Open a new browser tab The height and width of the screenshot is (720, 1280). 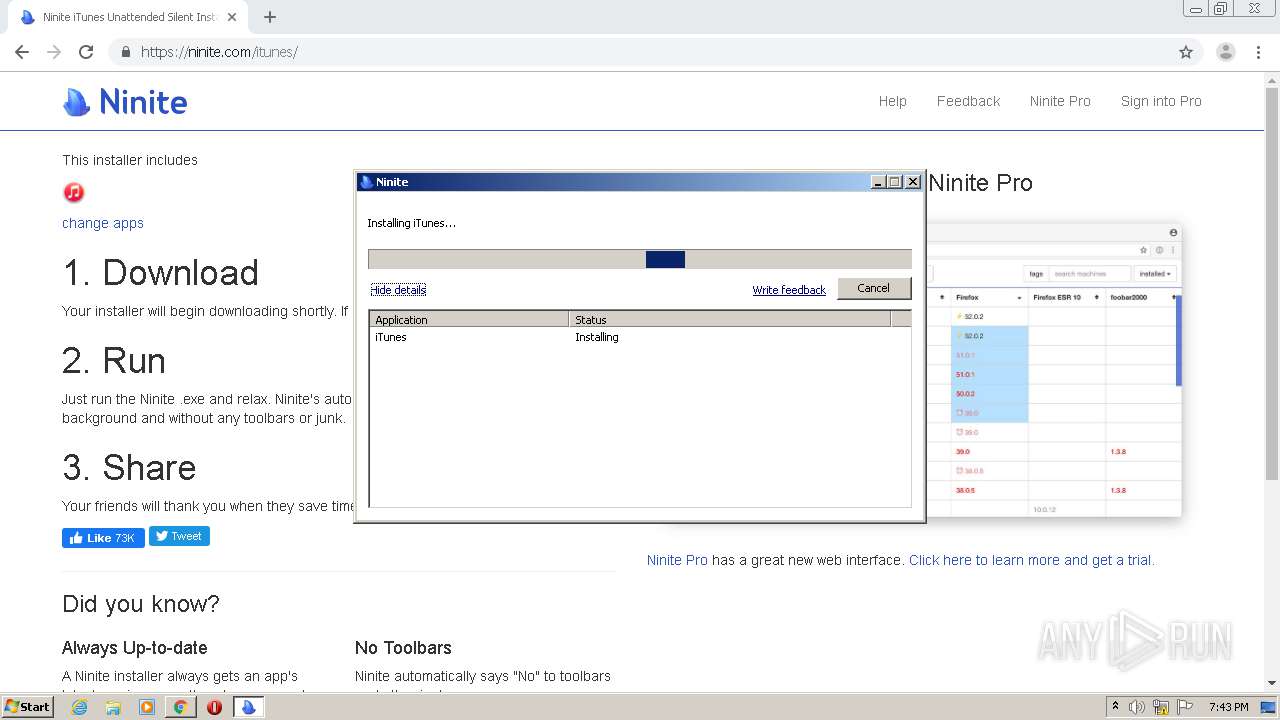pyautogui.click(x=270, y=17)
